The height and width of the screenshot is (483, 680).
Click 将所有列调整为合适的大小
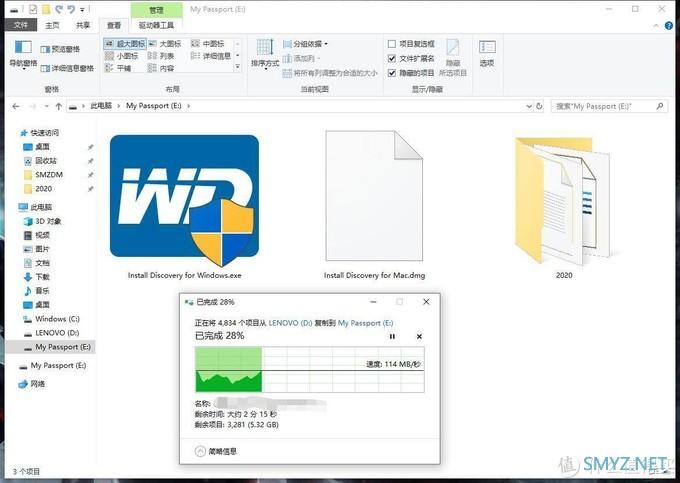[x=330, y=73]
